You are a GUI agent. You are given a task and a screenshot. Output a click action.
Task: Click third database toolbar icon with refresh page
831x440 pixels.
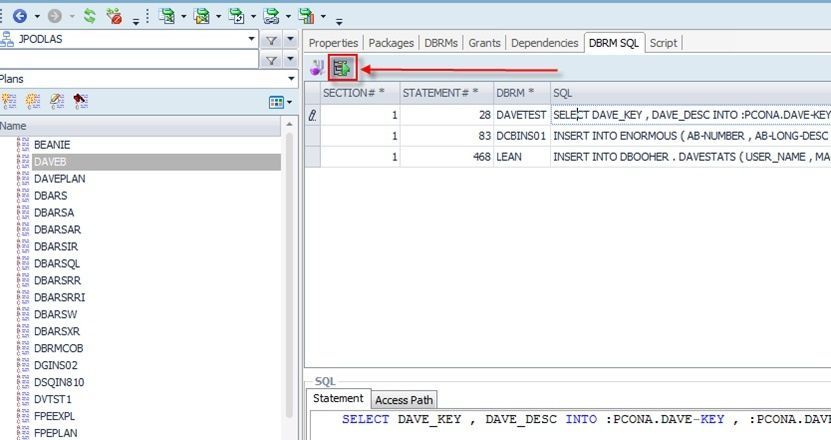pos(236,16)
